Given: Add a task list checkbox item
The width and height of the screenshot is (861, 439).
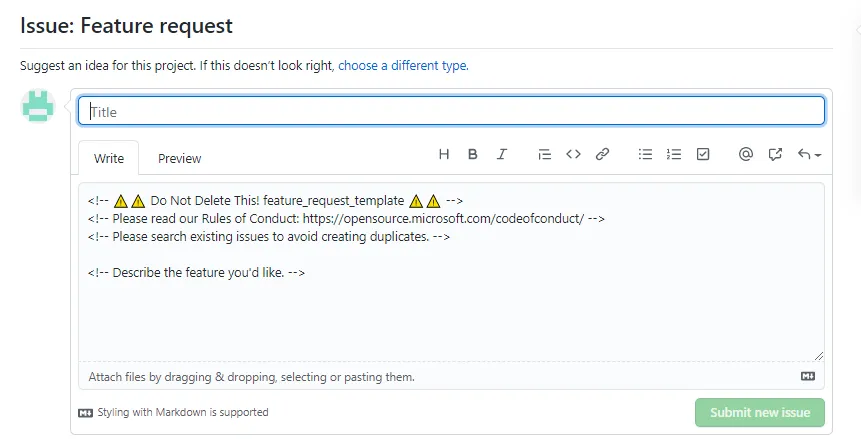Looking at the screenshot, I should (x=703, y=155).
